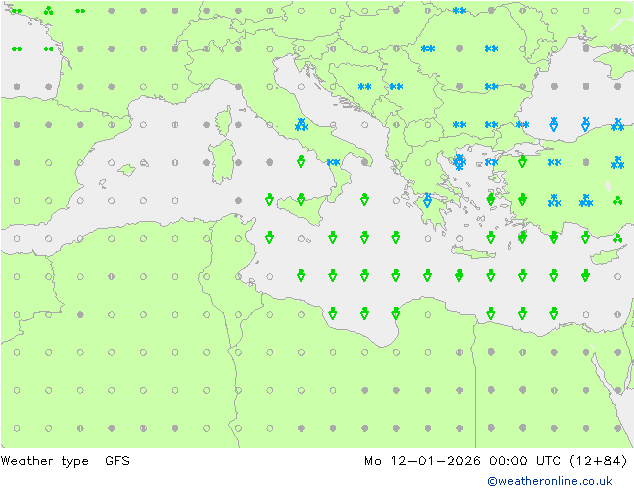Click the blue shower symbol over the Peloponnese

coord(428,200)
